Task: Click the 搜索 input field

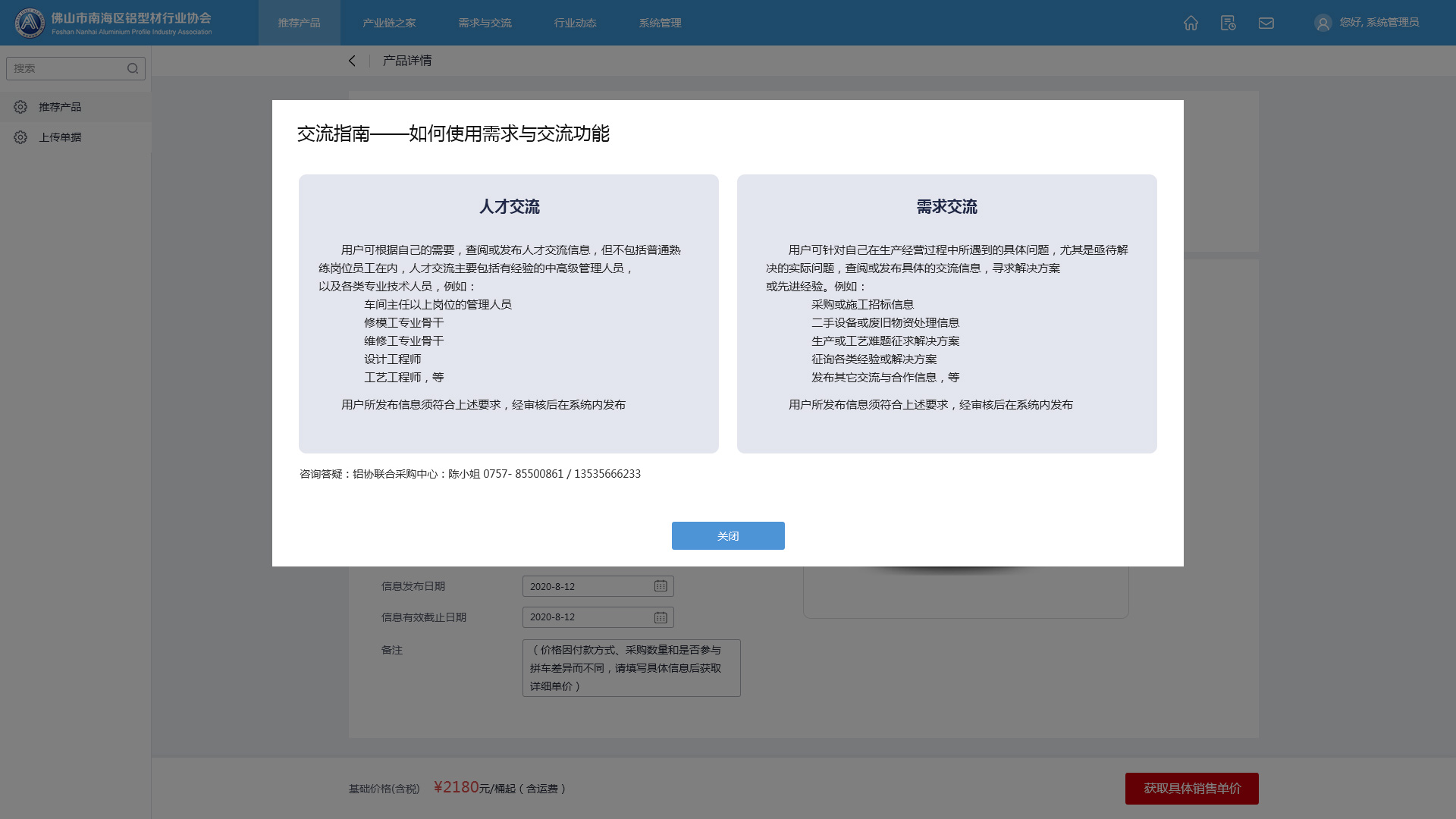Action: [x=67, y=68]
